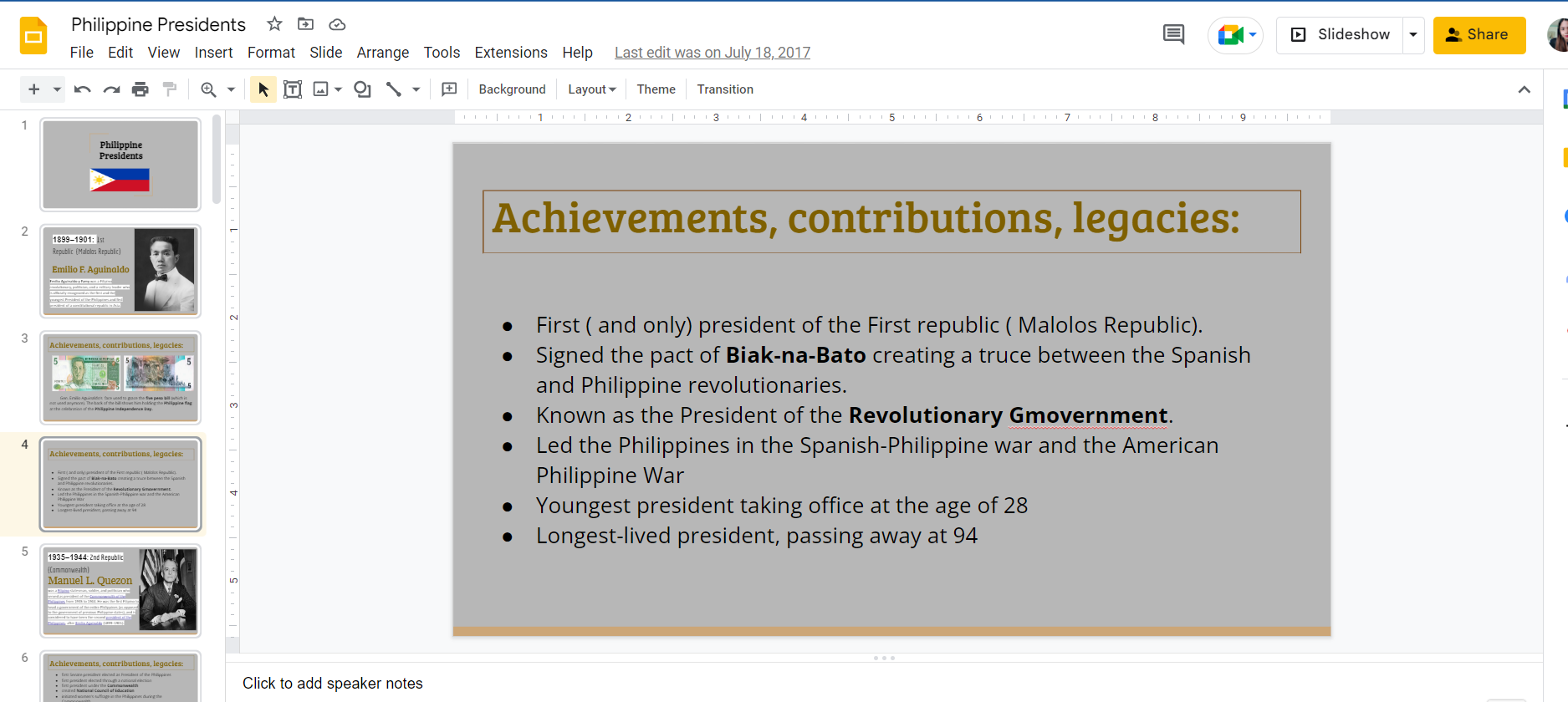Select slide 6 thumbnail in filmstrip
Image resolution: width=1568 pixels, height=702 pixels.
click(x=121, y=678)
